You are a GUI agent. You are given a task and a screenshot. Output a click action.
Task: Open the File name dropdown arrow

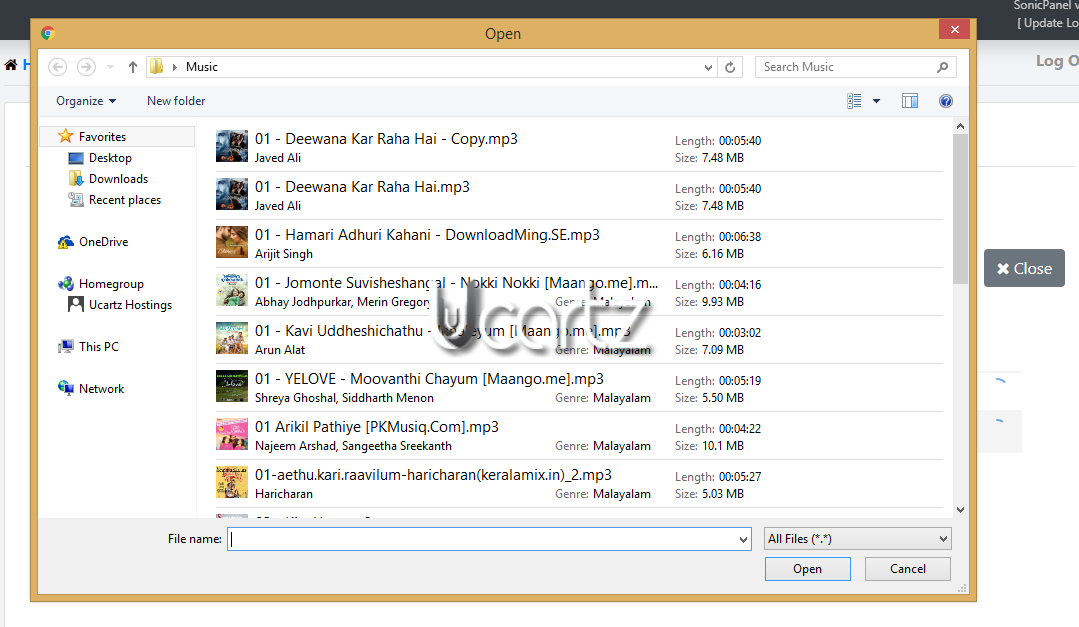point(743,540)
